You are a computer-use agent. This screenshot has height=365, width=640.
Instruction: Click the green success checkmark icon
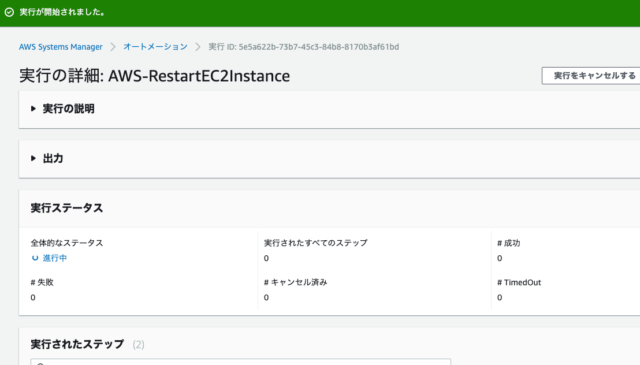[x=9, y=12]
